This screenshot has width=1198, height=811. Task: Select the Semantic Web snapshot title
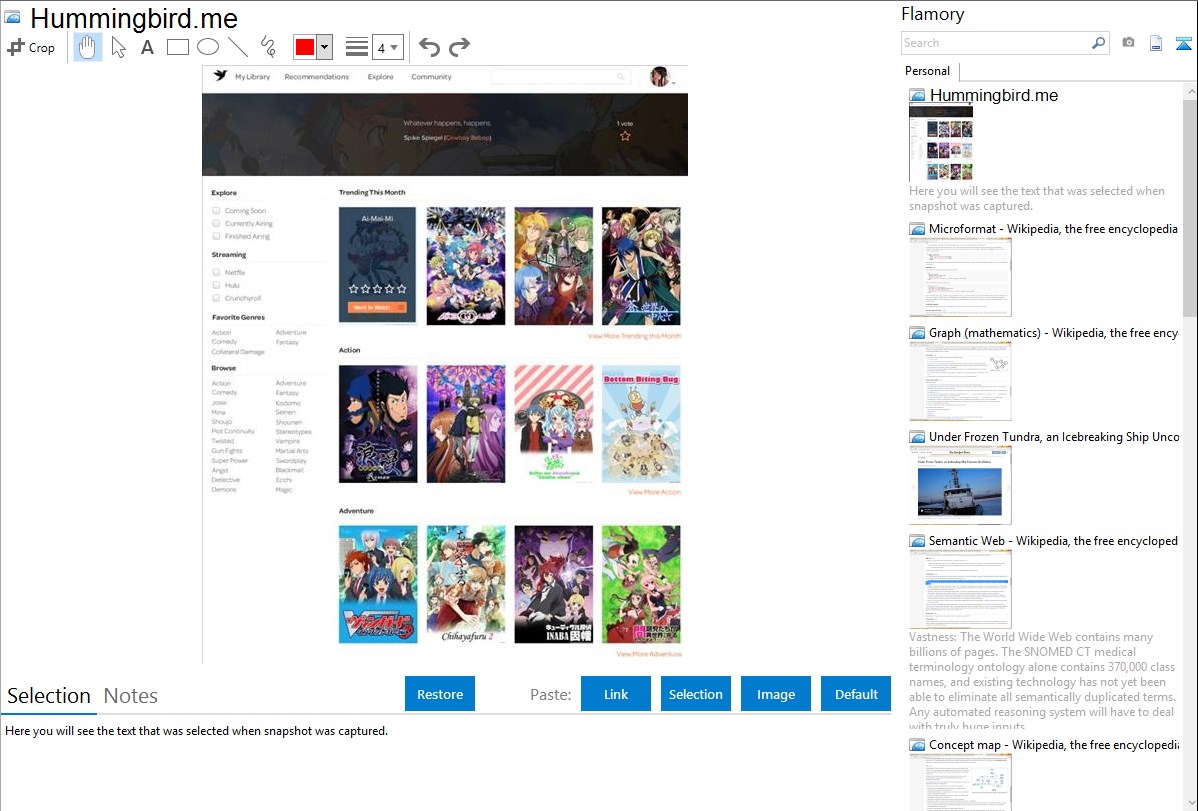tap(1053, 541)
